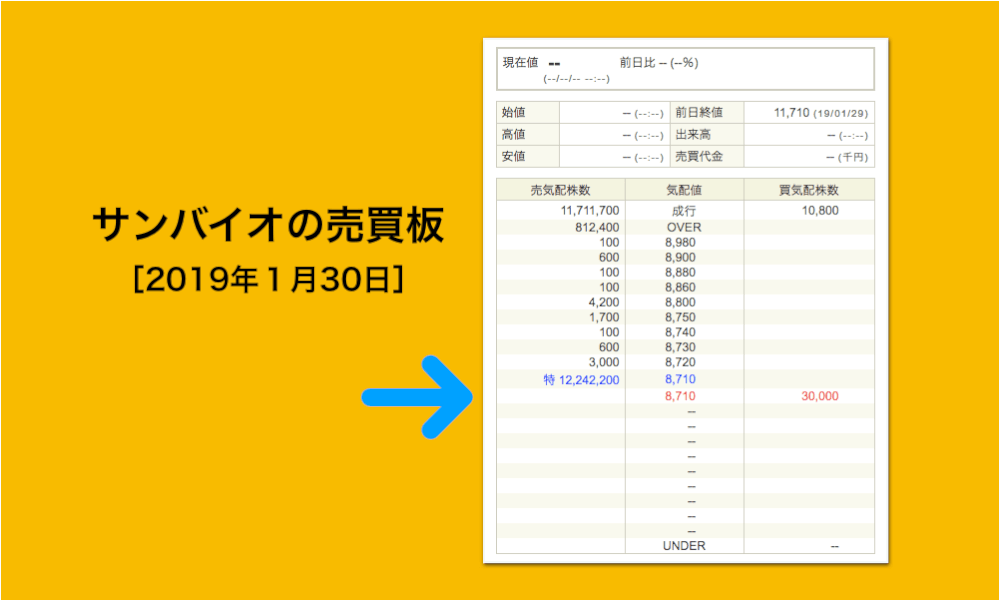The width and height of the screenshot is (1000, 601).
Task: Click the 現在値 label
Action: [520, 63]
